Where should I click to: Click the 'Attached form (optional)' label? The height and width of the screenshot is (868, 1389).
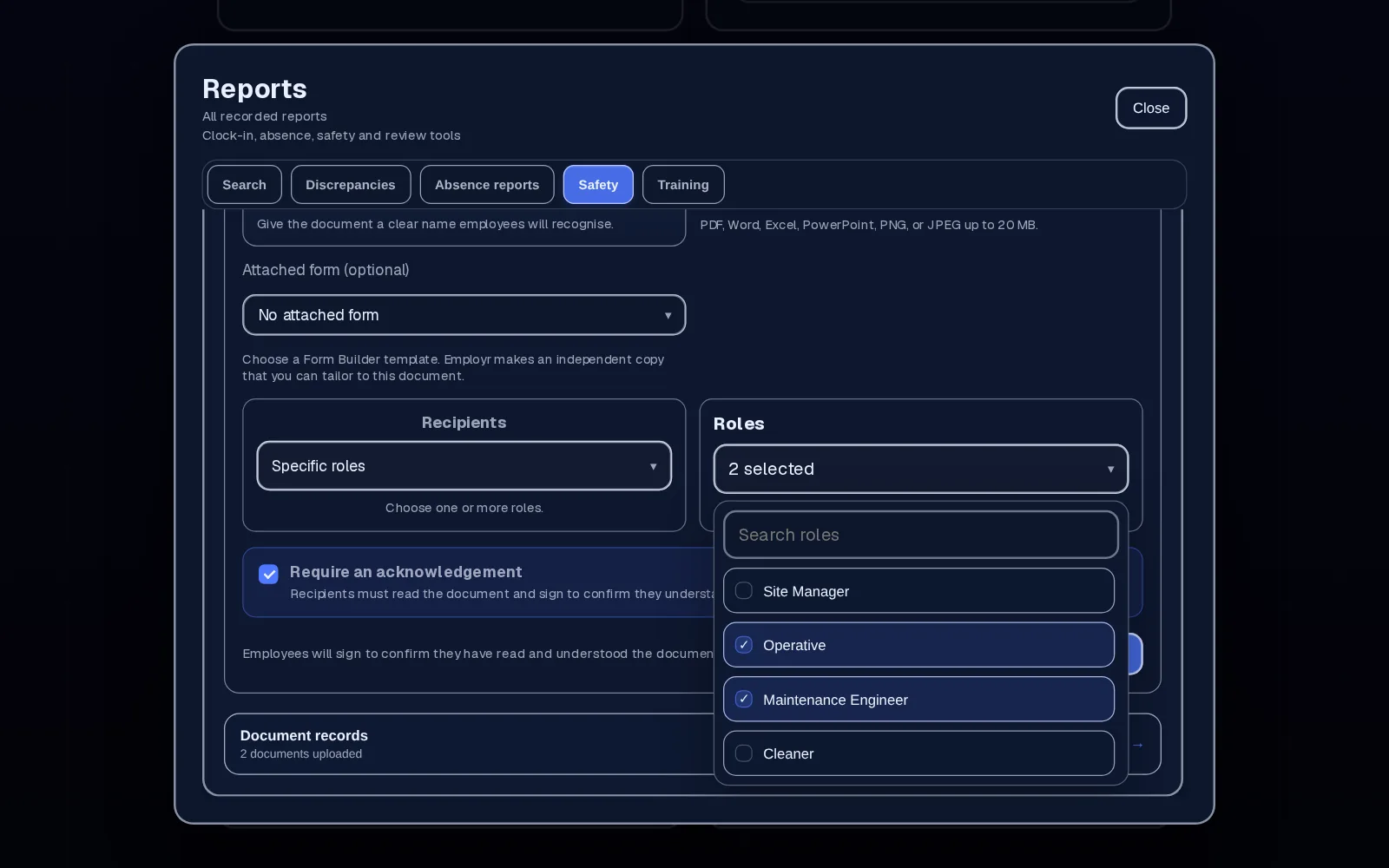pyautogui.click(x=326, y=270)
